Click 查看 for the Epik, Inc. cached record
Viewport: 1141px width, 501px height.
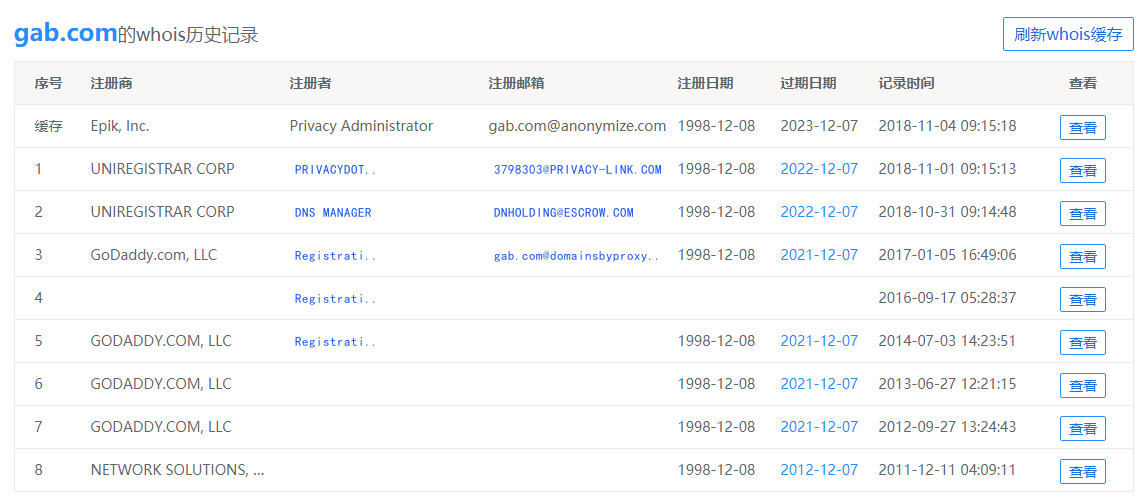click(1082, 127)
